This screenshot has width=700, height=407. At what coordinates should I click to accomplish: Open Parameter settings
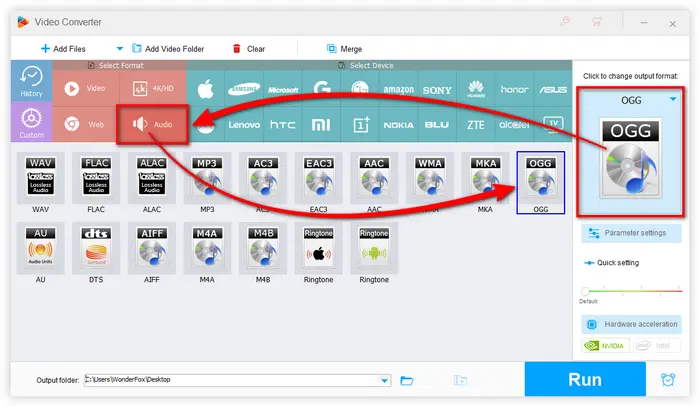tap(631, 233)
